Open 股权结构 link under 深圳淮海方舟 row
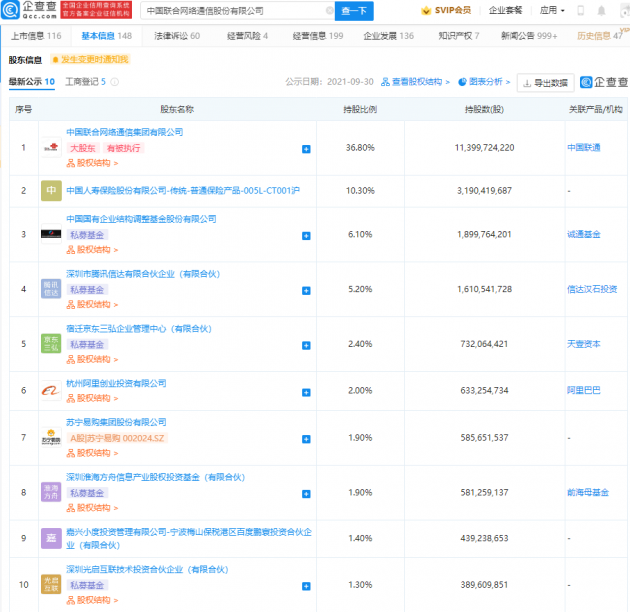 [x=92, y=508]
